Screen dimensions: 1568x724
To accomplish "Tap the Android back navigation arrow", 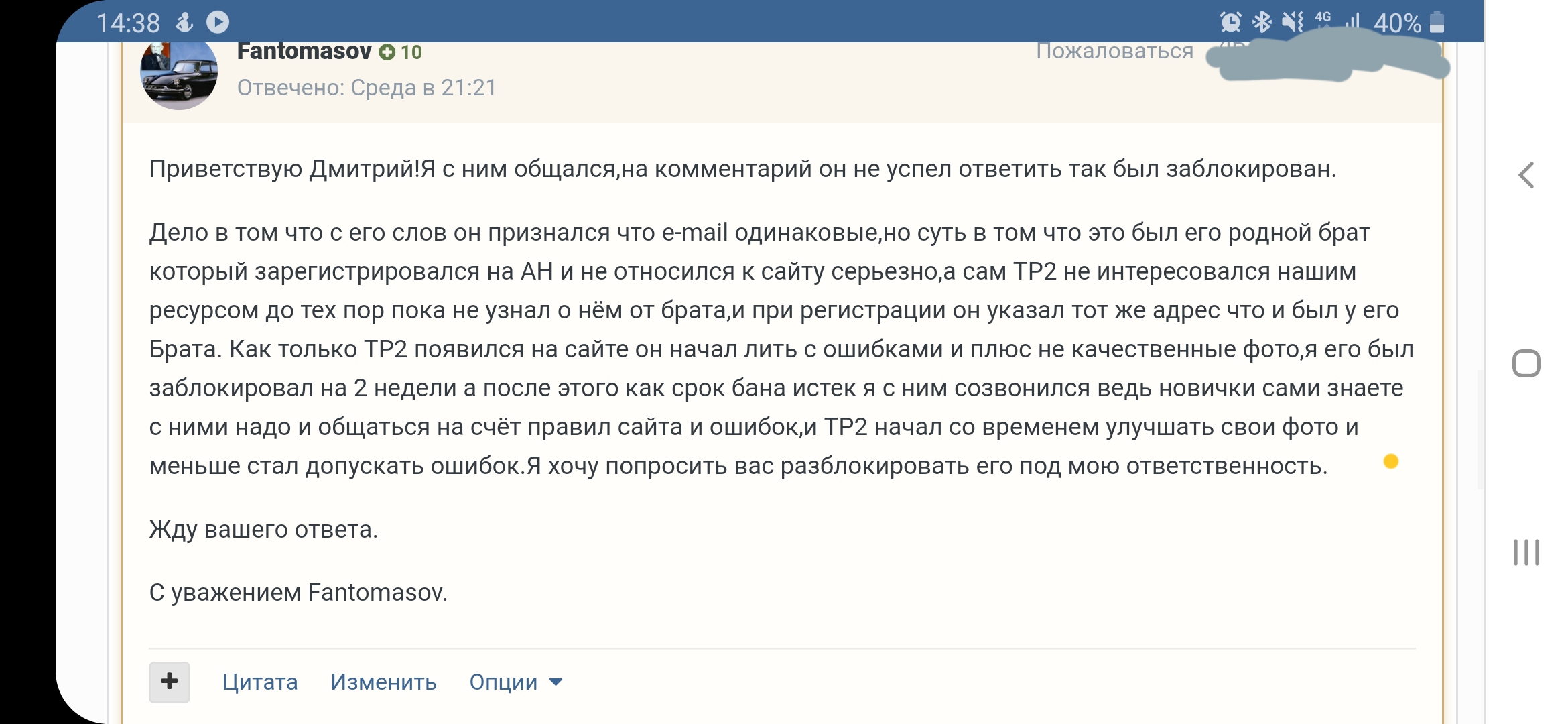I will 1526,176.
